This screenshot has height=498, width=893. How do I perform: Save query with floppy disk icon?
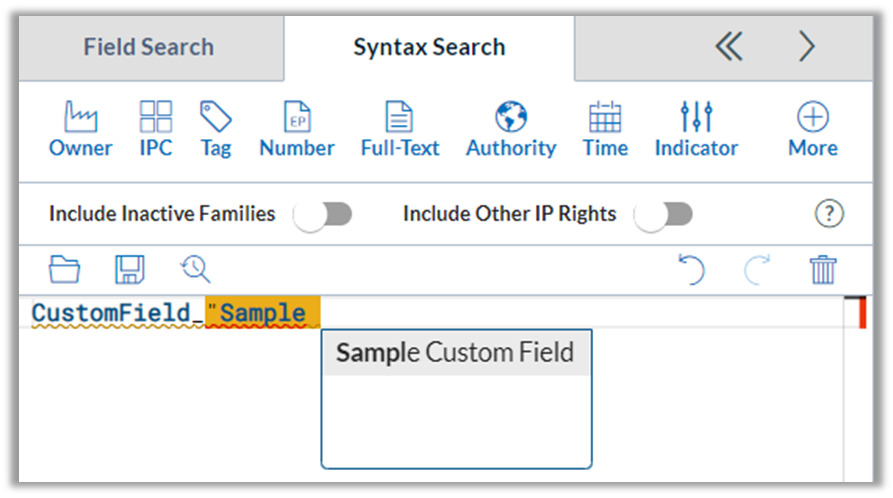130,269
